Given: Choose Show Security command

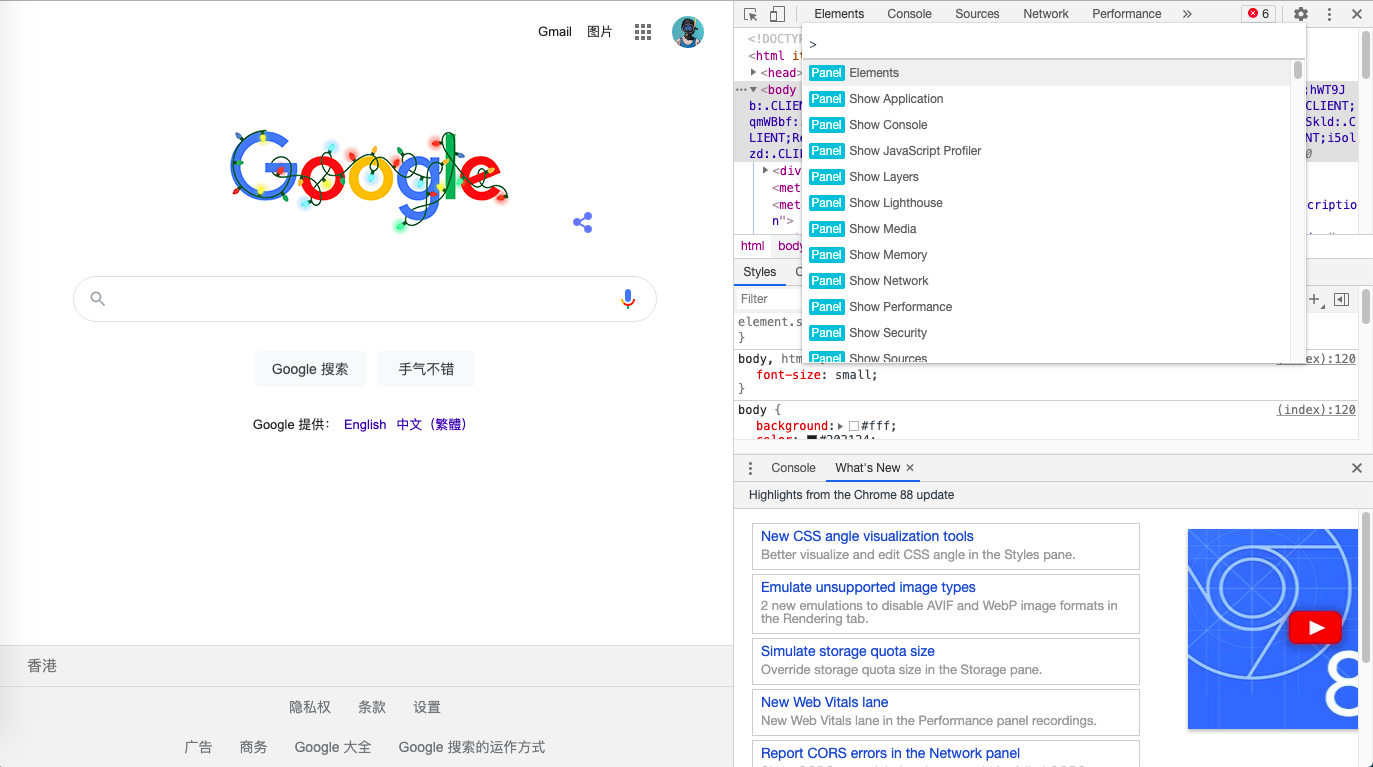Looking at the screenshot, I should [1047, 333].
